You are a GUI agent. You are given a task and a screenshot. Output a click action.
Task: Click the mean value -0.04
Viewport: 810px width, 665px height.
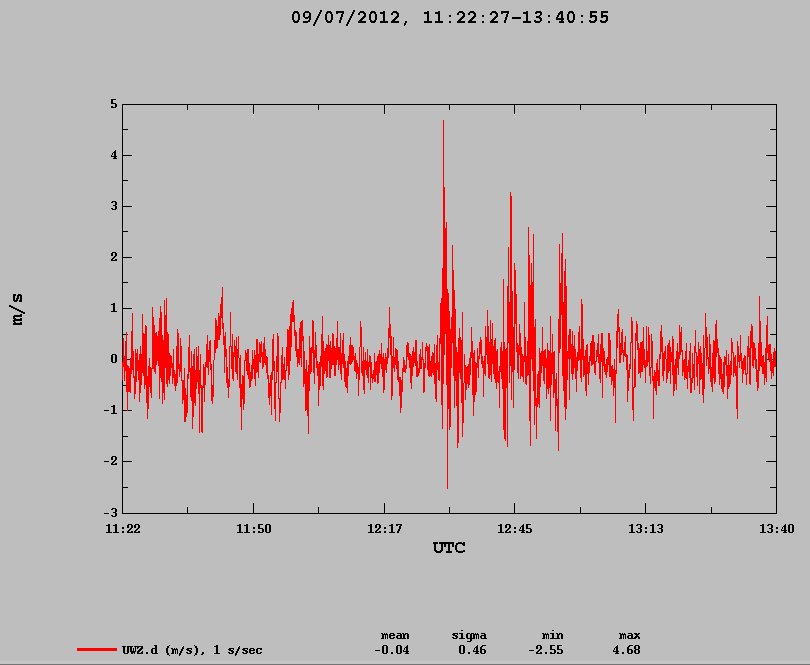(392, 650)
